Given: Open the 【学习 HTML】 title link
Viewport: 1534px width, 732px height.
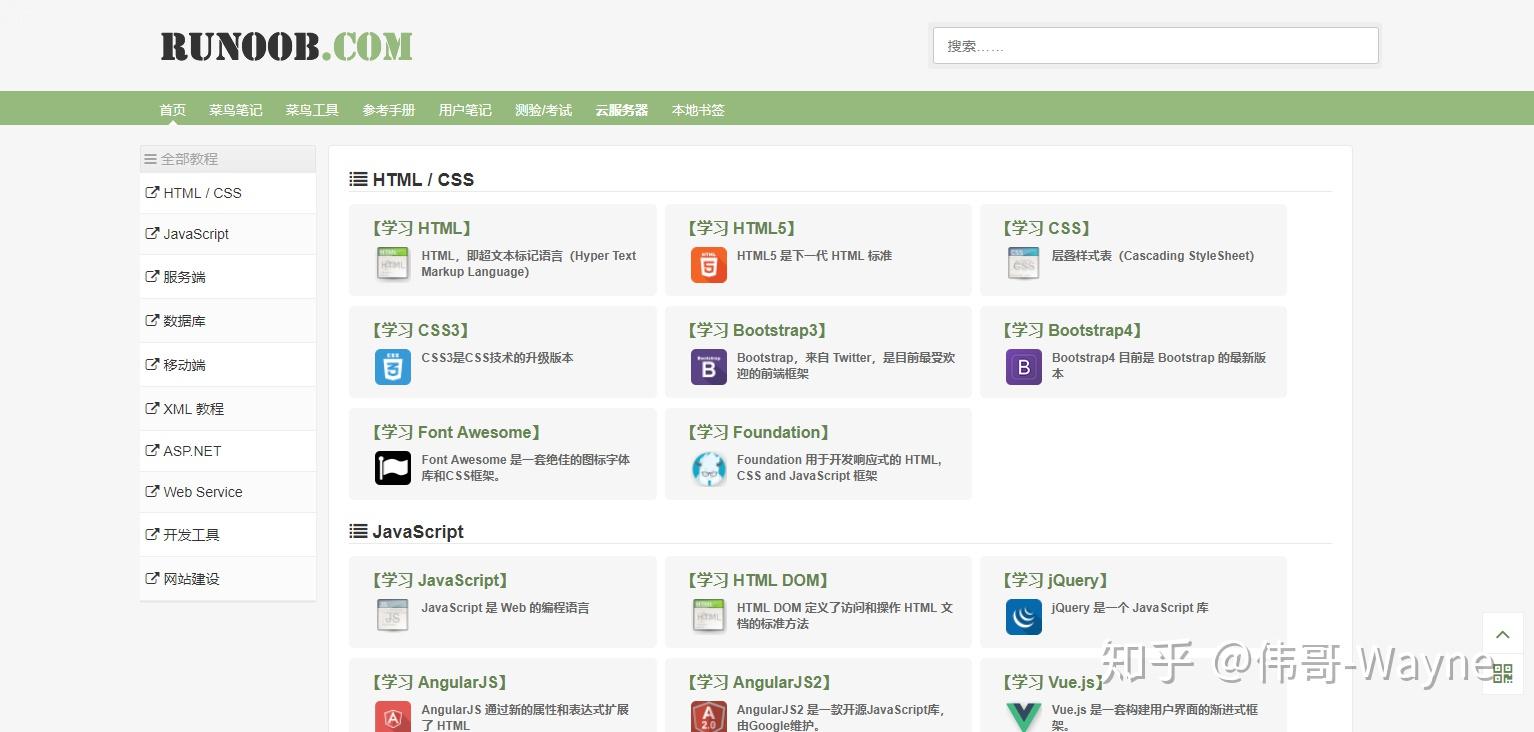Looking at the screenshot, I should (x=421, y=228).
